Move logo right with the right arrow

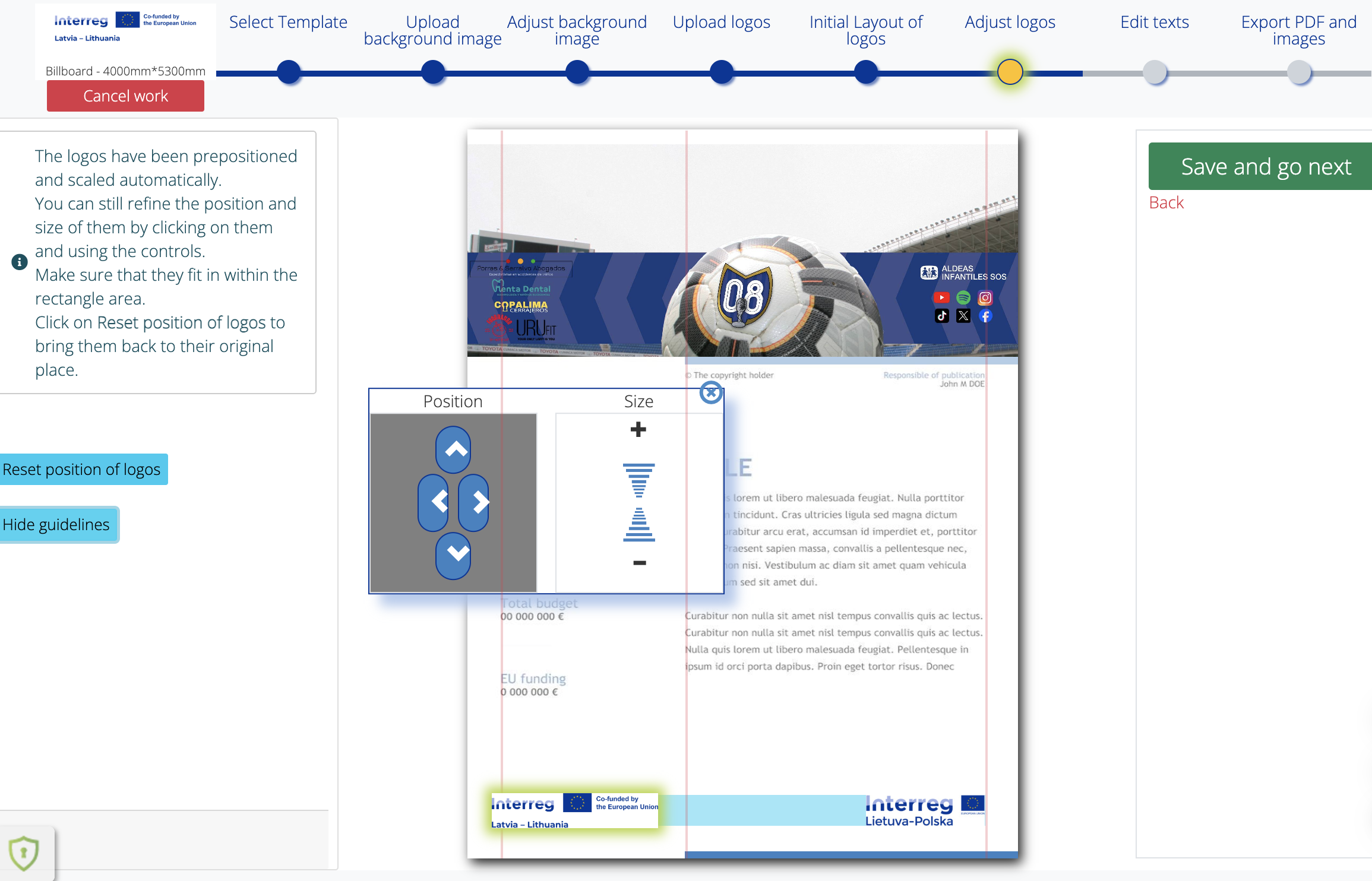[x=473, y=503]
